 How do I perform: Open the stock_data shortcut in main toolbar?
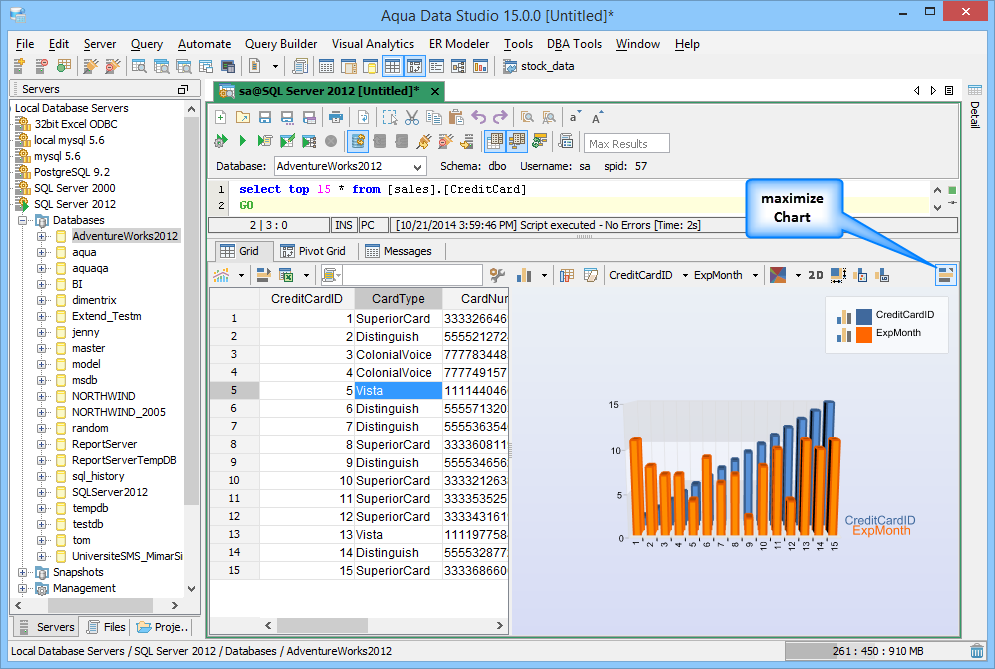539,66
